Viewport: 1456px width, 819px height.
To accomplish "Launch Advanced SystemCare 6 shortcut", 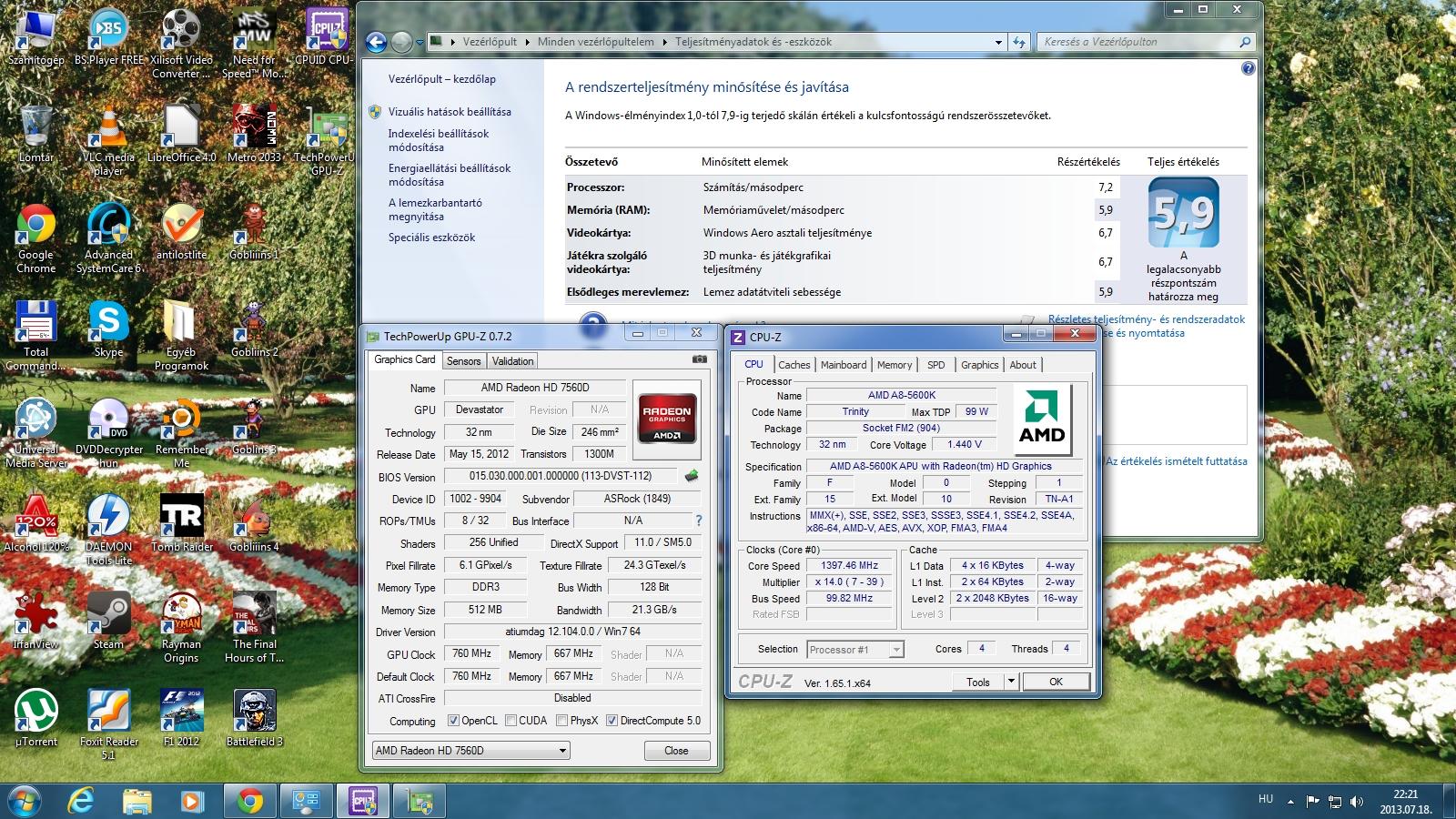I will [108, 238].
